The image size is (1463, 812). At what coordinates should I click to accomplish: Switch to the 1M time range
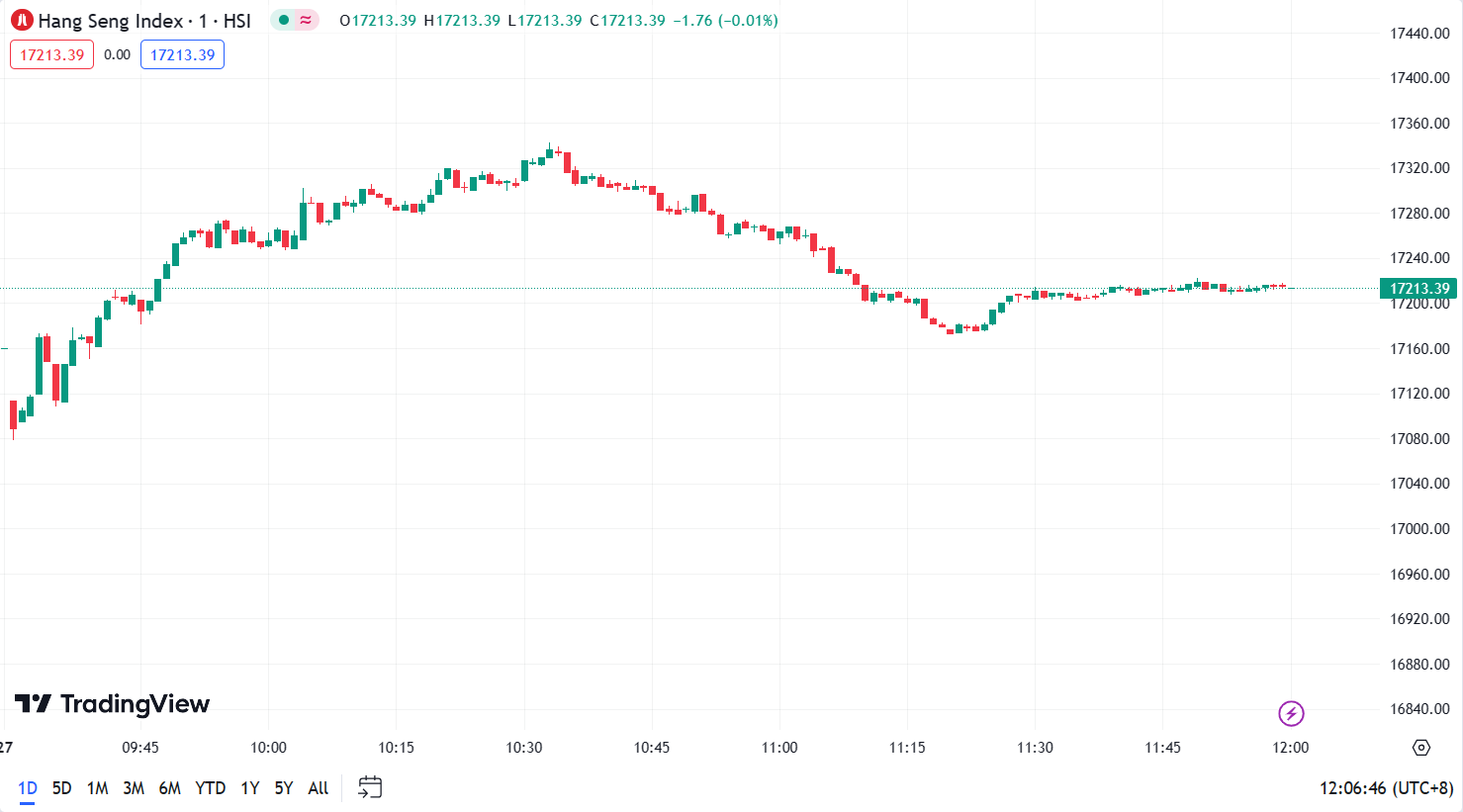click(x=97, y=788)
